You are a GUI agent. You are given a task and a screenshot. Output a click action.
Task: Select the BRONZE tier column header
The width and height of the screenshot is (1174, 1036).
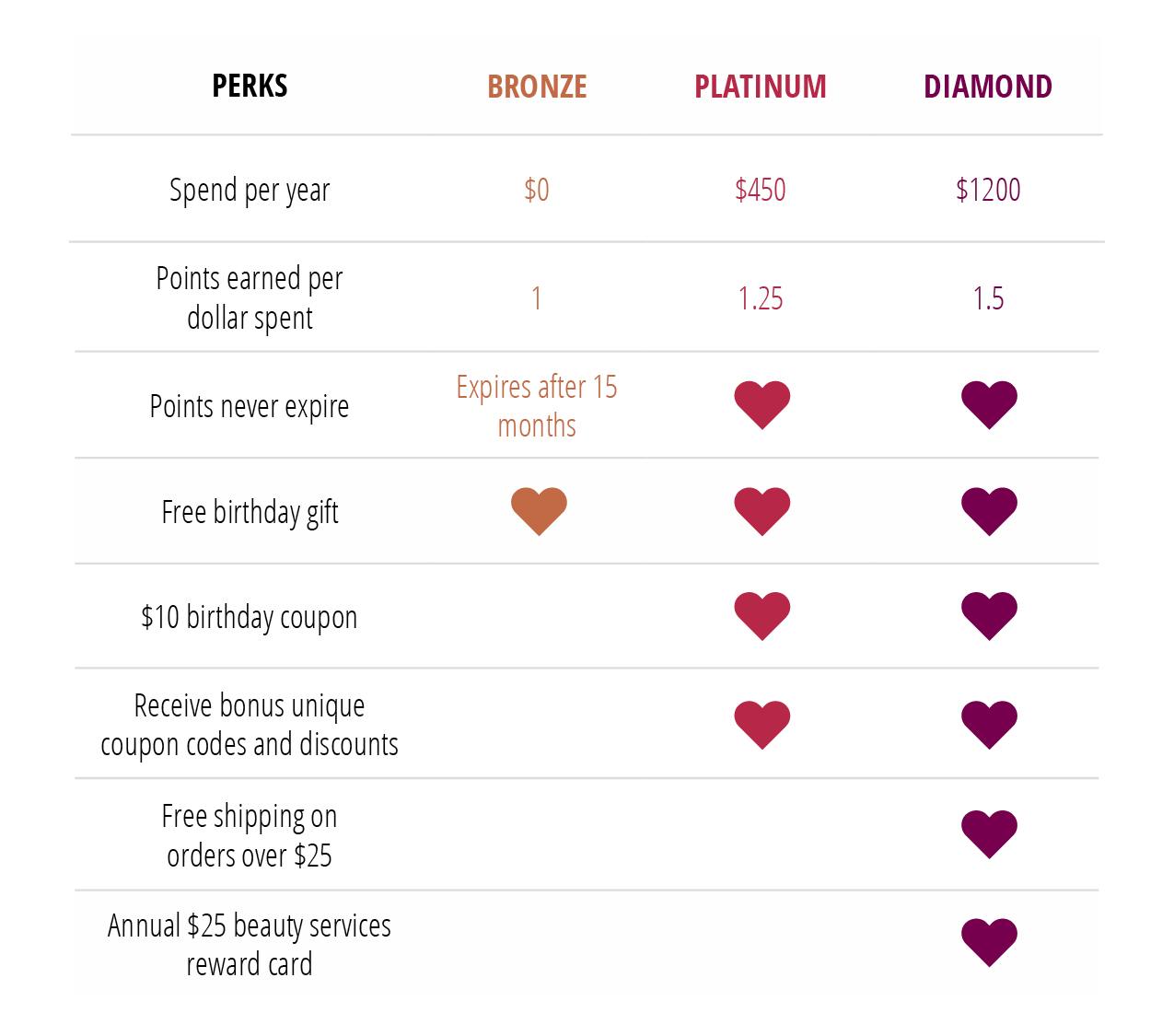[537, 87]
